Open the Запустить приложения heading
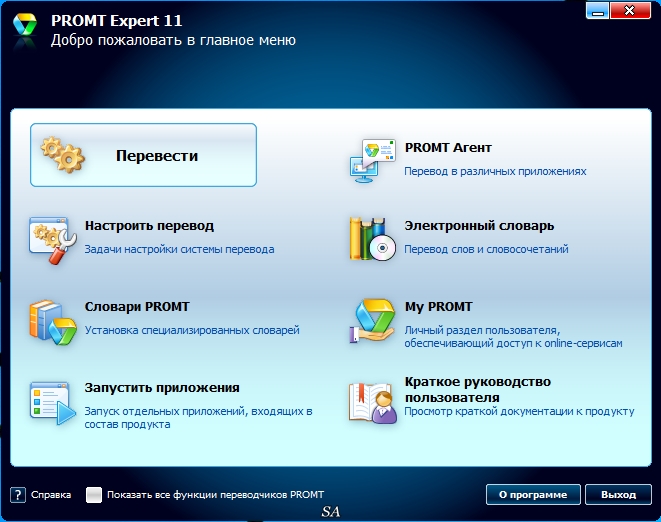661x522 pixels. click(162, 387)
